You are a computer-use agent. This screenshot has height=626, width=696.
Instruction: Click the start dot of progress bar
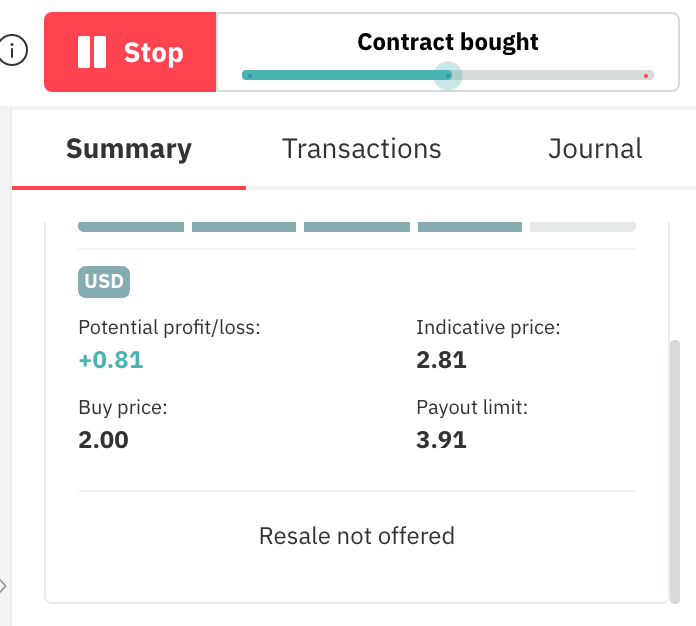click(249, 75)
